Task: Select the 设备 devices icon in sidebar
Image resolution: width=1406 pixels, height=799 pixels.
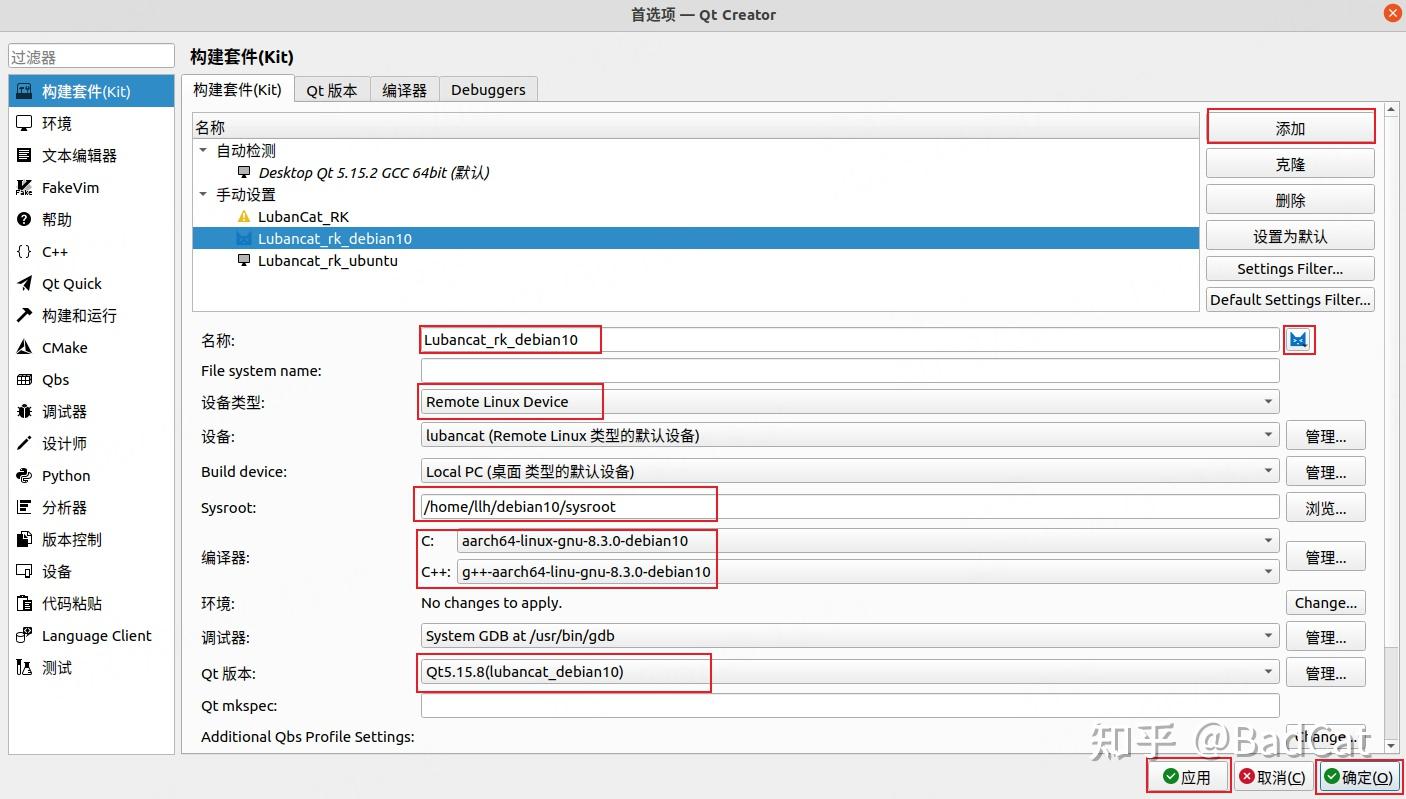Action: click(x=24, y=571)
